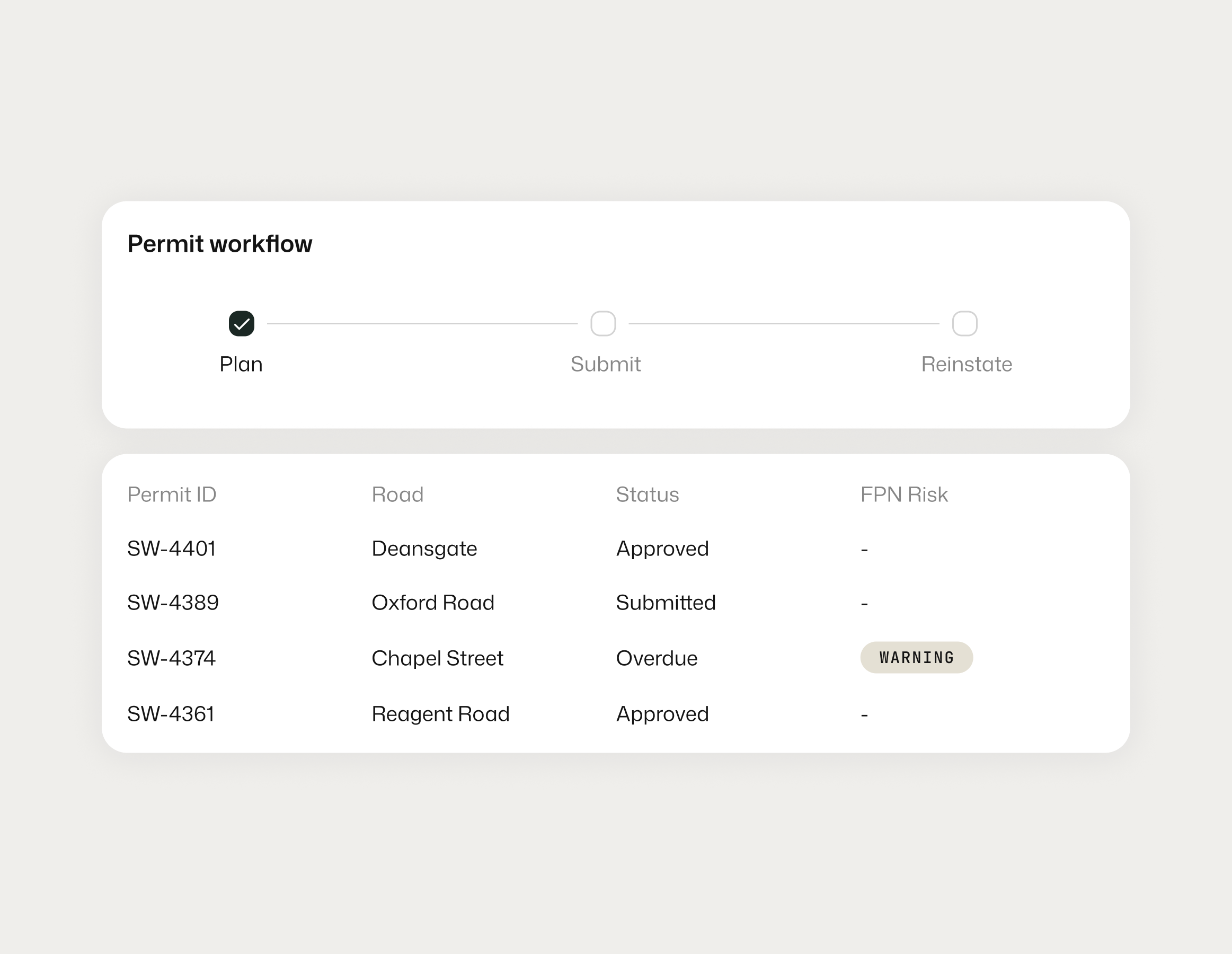Select the Plan step label
Viewport: 1232px width, 954px height.
click(x=241, y=365)
